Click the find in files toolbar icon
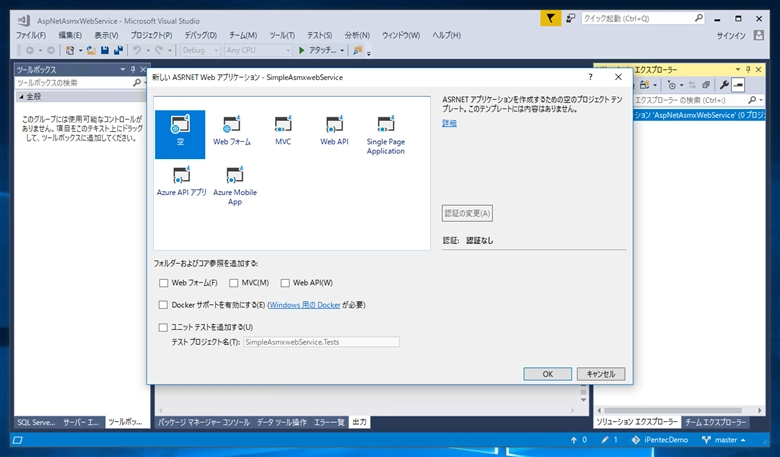This screenshot has height=457, width=780. click(357, 50)
